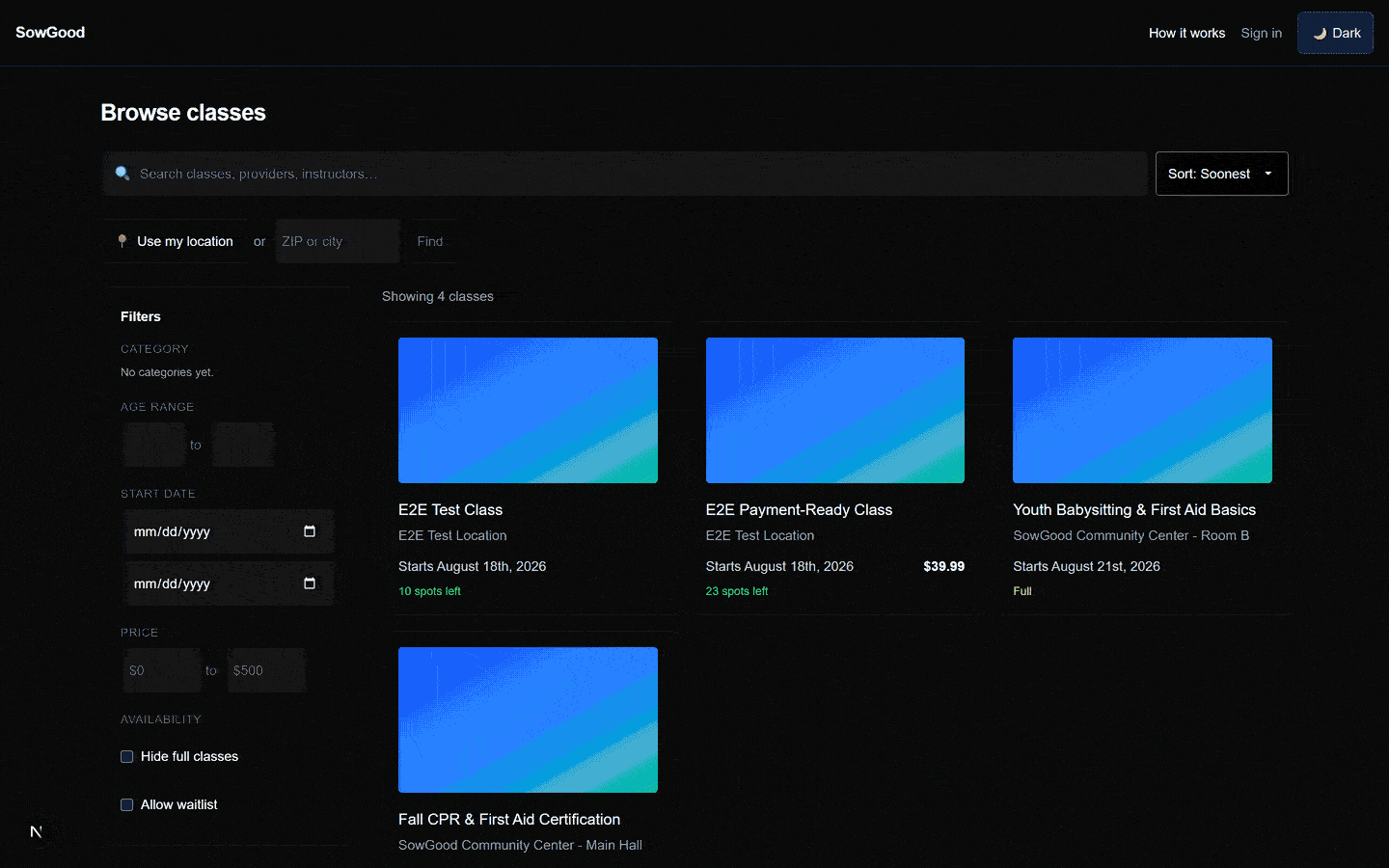Click the E2E Payment-Ready Class title
This screenshot has width=1389, height=868.
799,509
